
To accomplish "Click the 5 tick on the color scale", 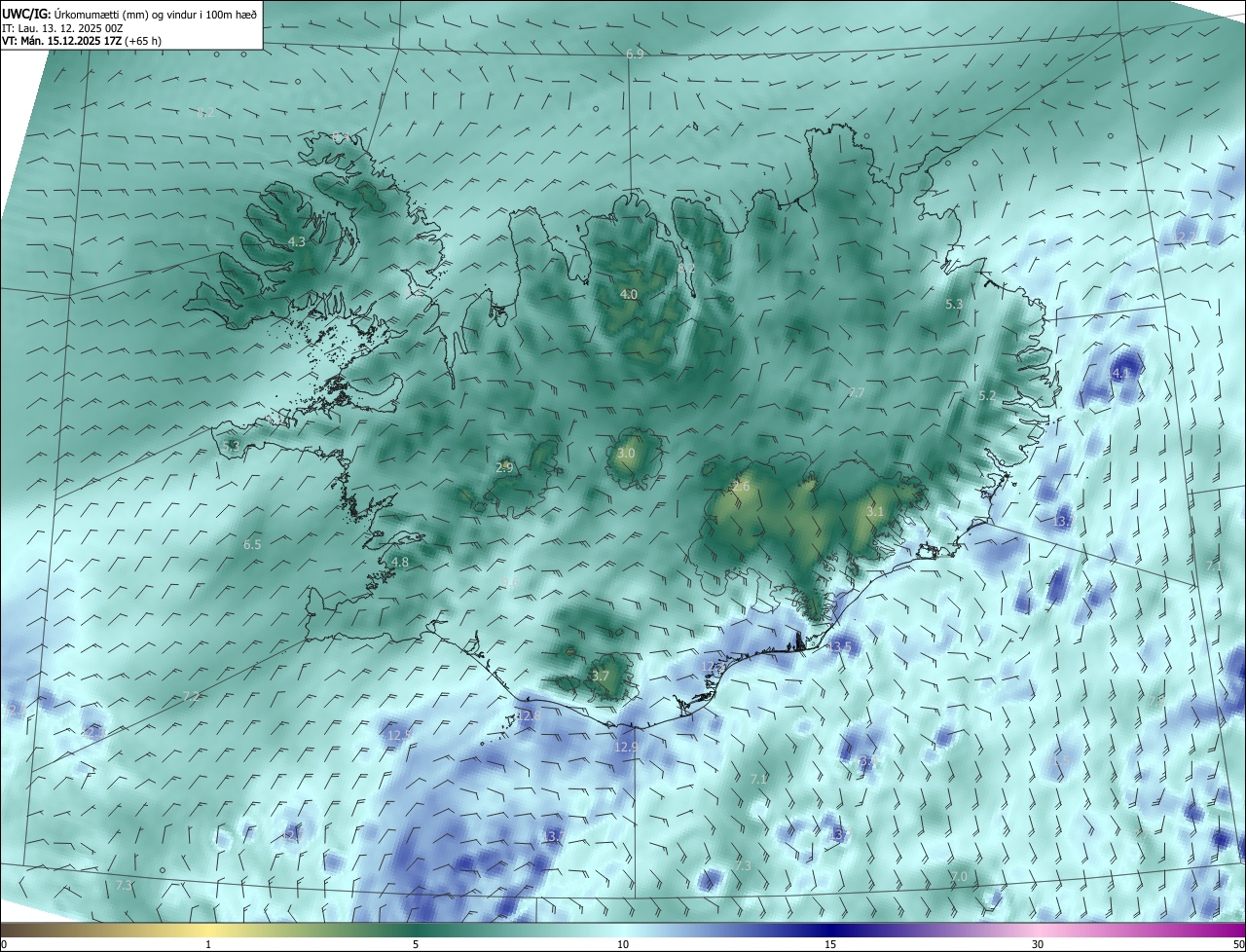I will pyautogui.click(x=416, y=945).
